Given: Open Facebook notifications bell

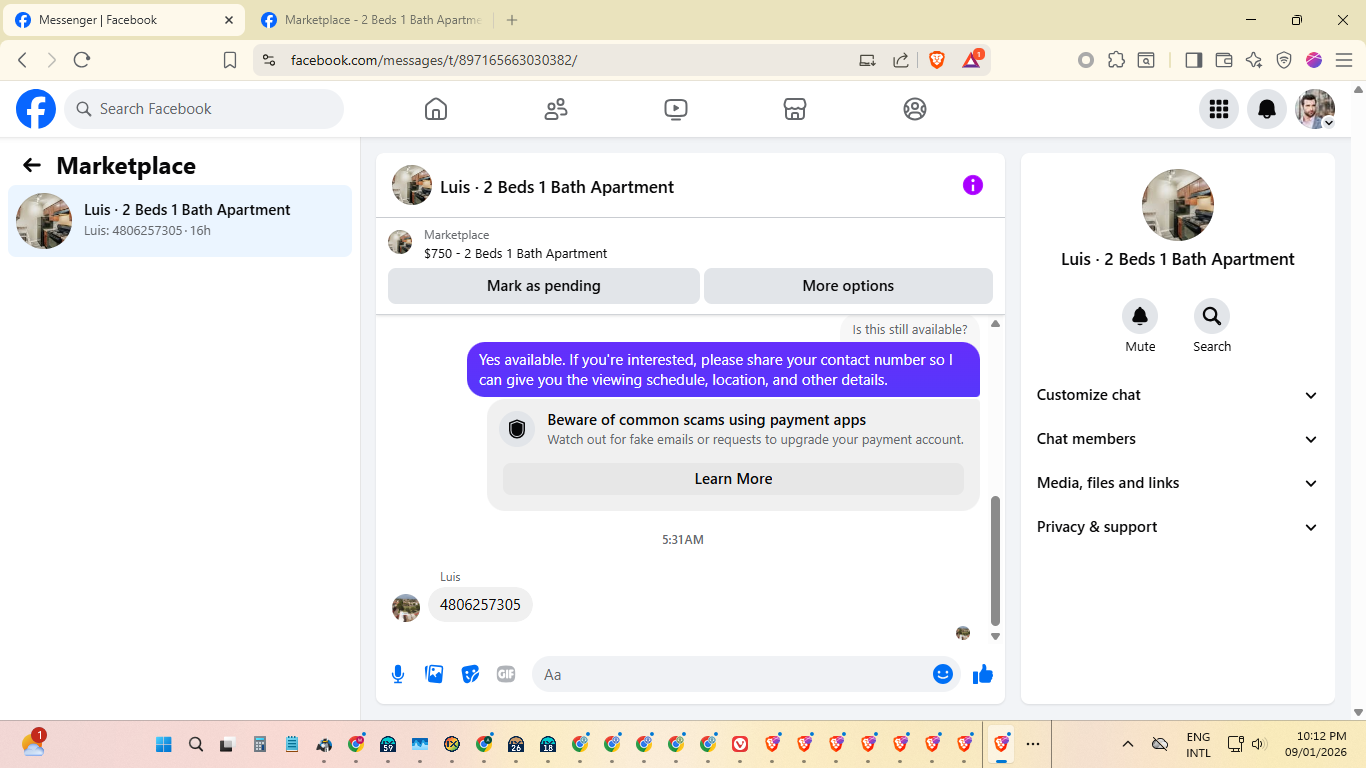Looking at the screenshot, I should click(x=1266, y=109).
